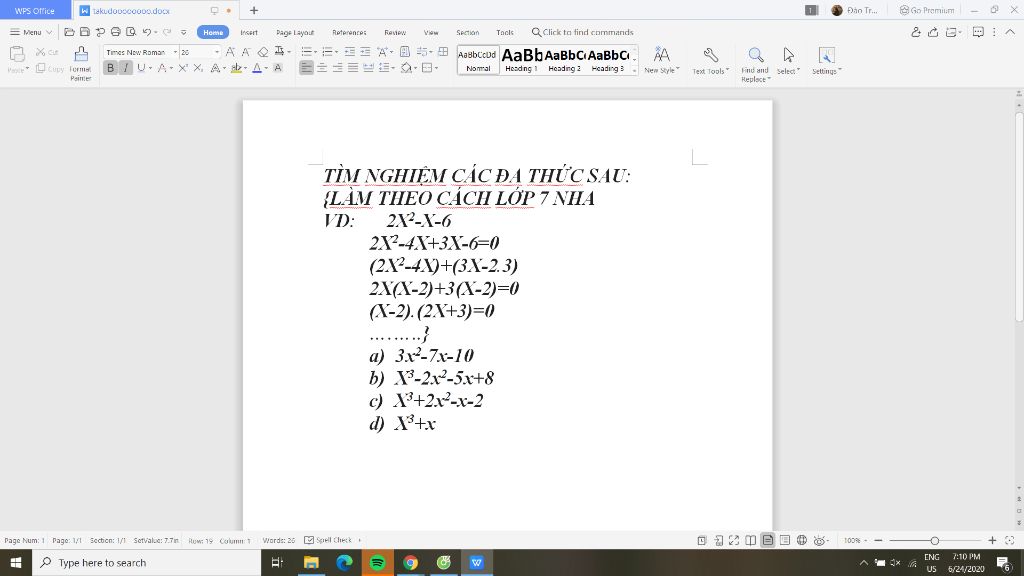The image size is (1024, 576).
Task: Enter full screen view from status bar
Action: tap(734, 540)
